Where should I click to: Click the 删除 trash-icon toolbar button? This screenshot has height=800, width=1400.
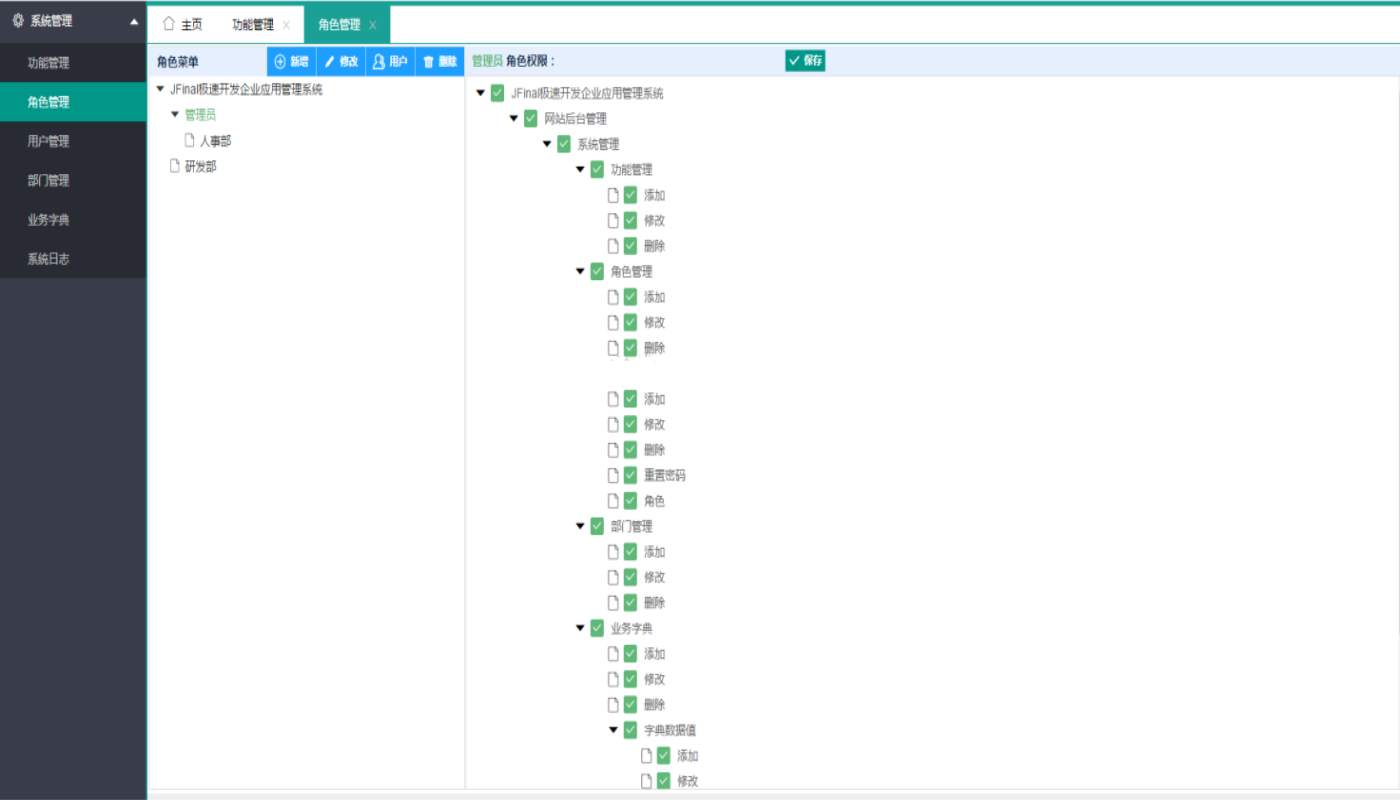pyautogui.click(x=440, y=61)
